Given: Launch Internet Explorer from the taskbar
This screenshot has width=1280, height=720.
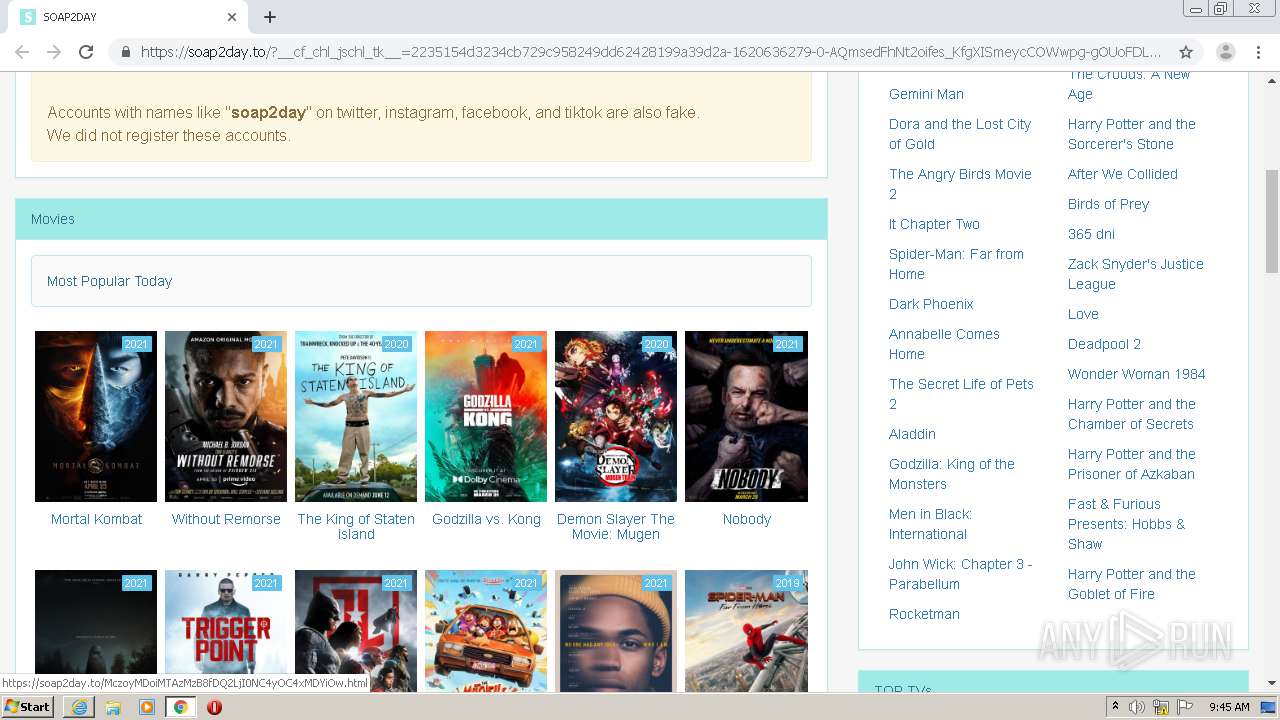Looking at the screenshot, I should (79, 707).
